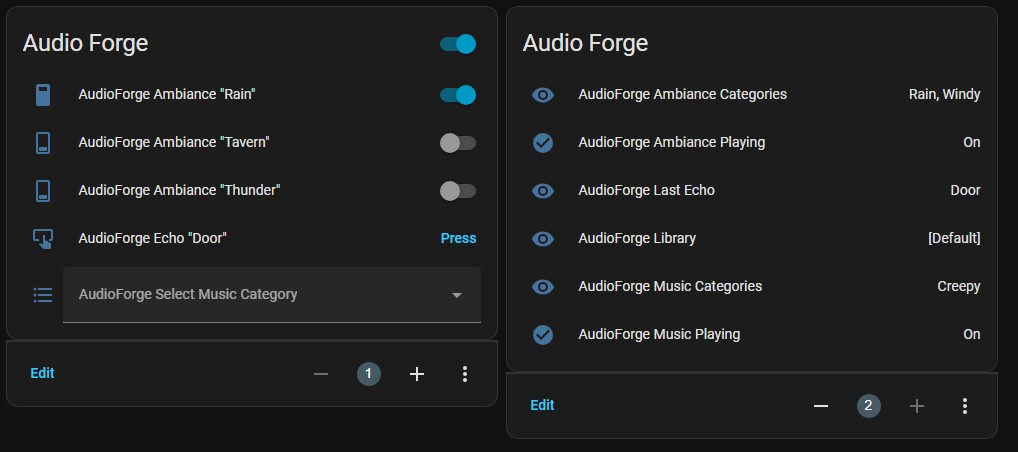
Task: Turn off the Ambiance "Rain" switch
Action: point(458,95)
